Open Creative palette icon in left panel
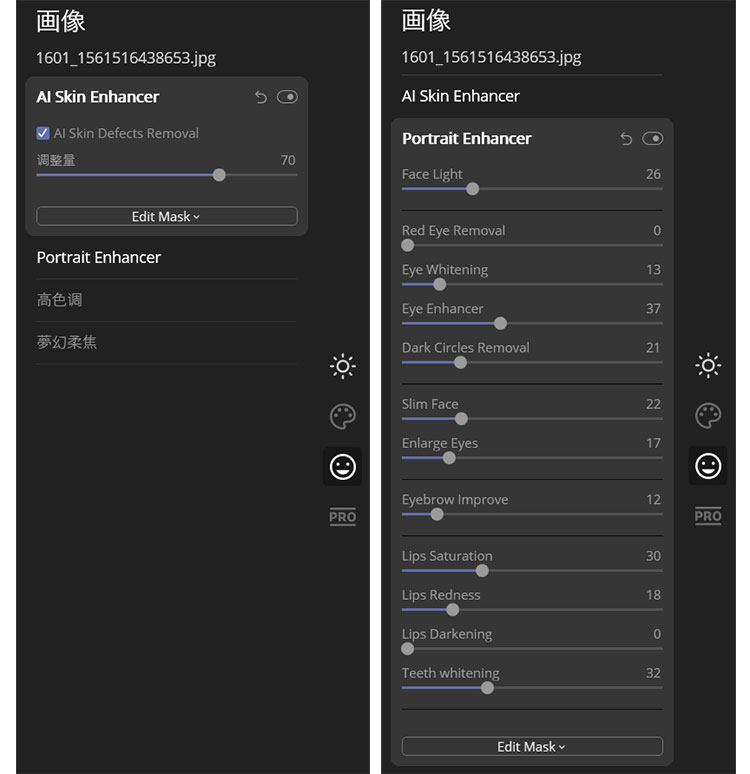This screenshot has width=750, height=774. [x=343, y=417]
